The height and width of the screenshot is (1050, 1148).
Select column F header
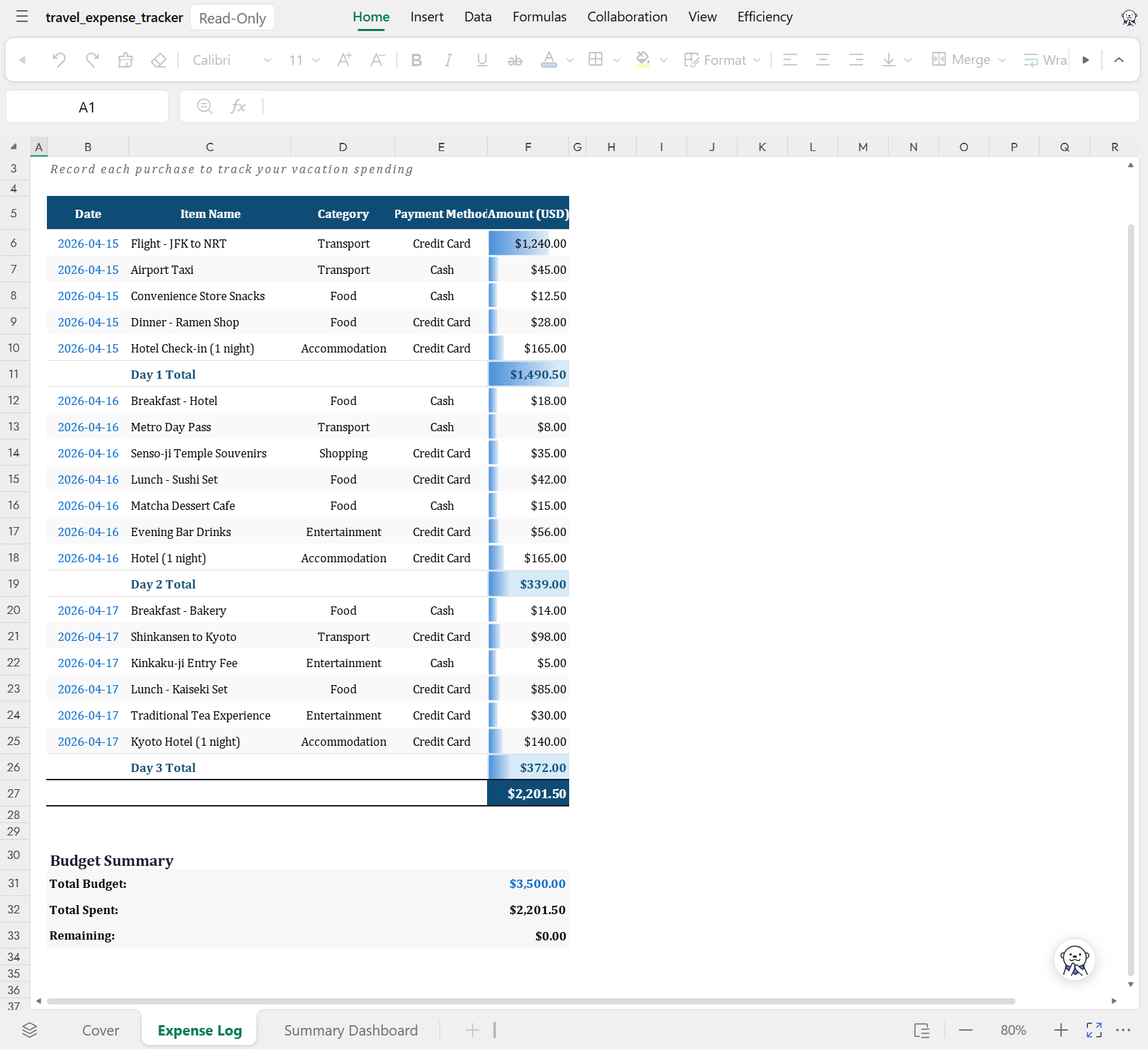pos(528,147)
